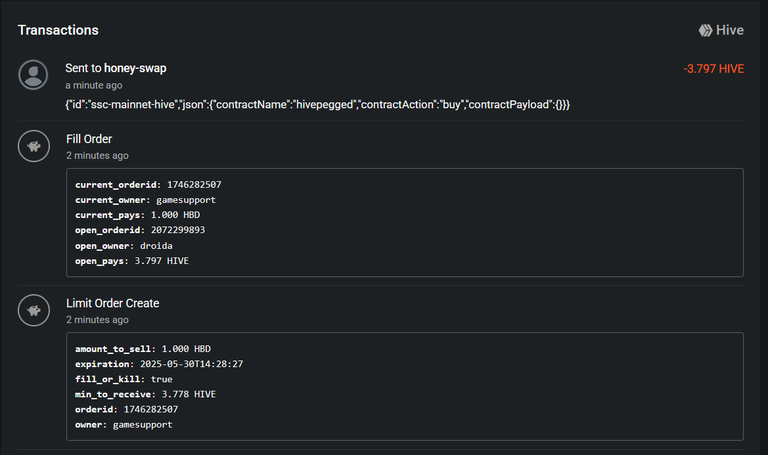Click the open_pays 3.797 HIVE line
The image size is (768, 455).
[x=132, y=261]
